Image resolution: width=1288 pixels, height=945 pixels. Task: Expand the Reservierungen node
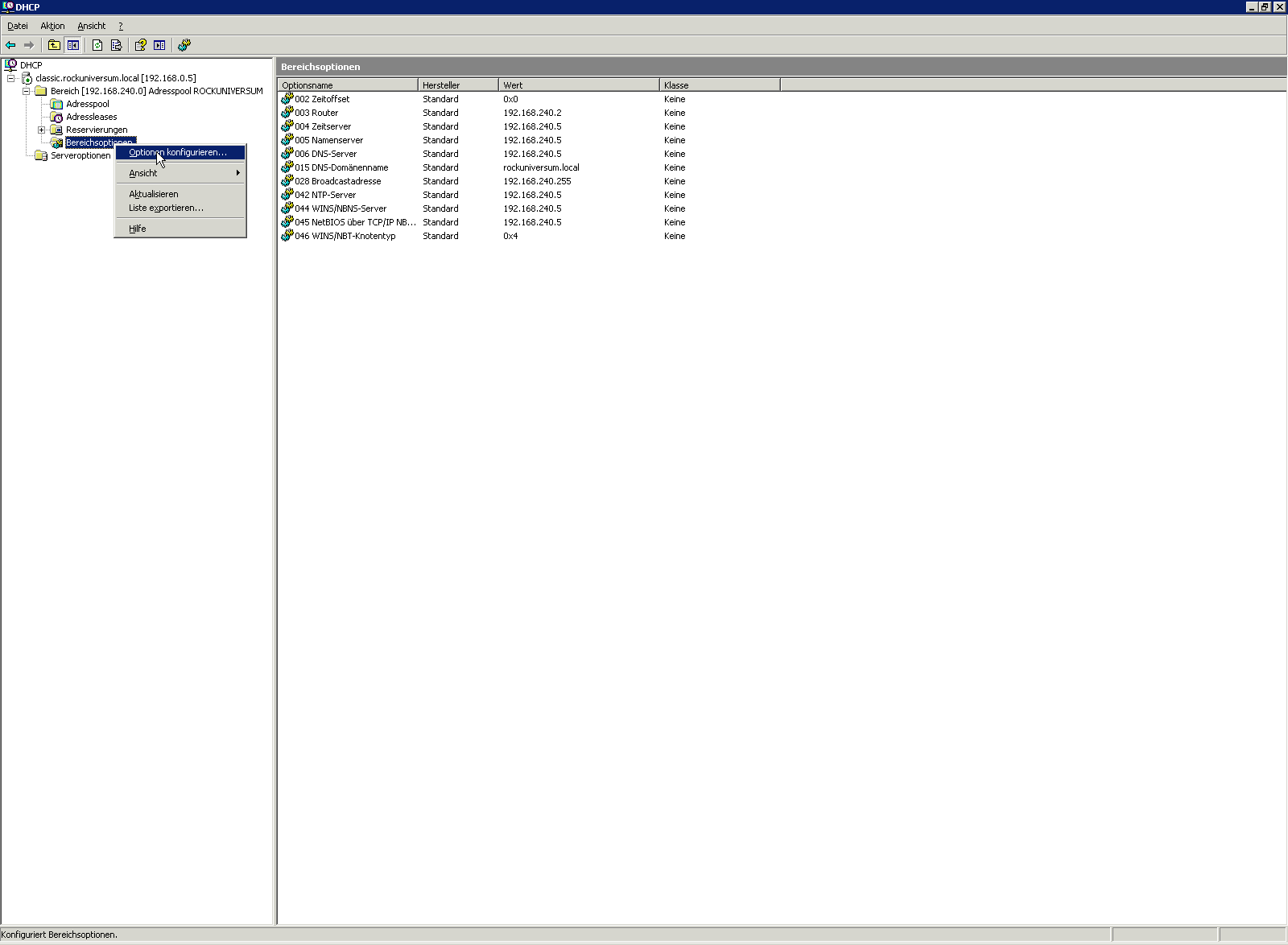point(41,130)
